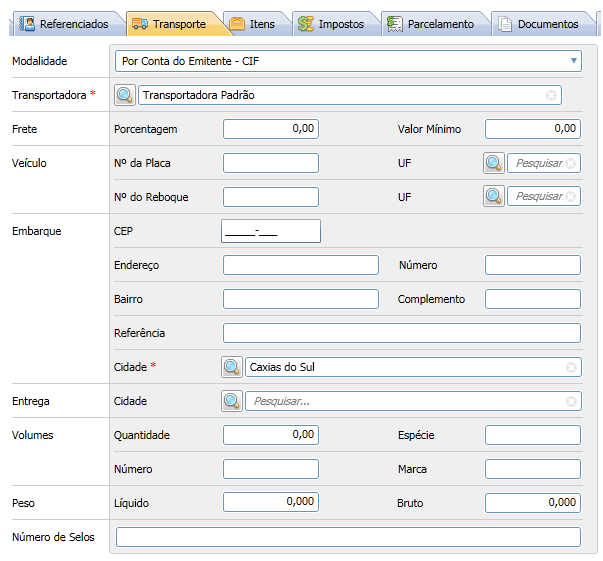Open the Embarque Cidade search icon
The image size is (603, 561).
pos(232,367)
